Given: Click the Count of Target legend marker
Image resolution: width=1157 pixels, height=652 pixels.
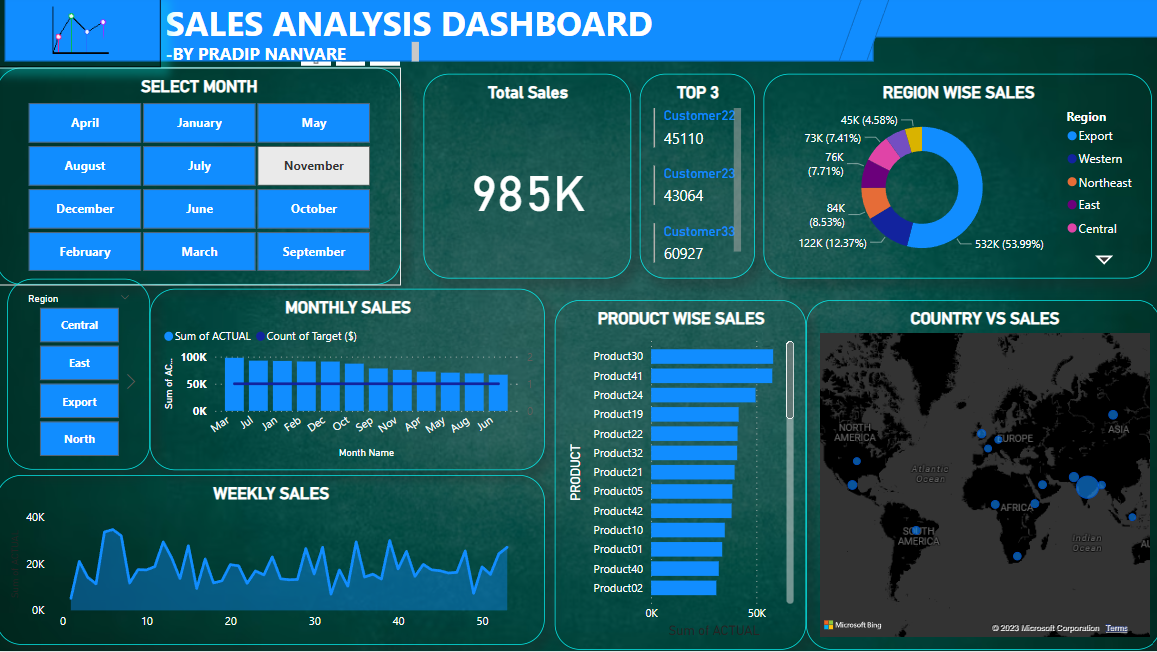Looking at the screenshot, I should click(x=260, y=337).
